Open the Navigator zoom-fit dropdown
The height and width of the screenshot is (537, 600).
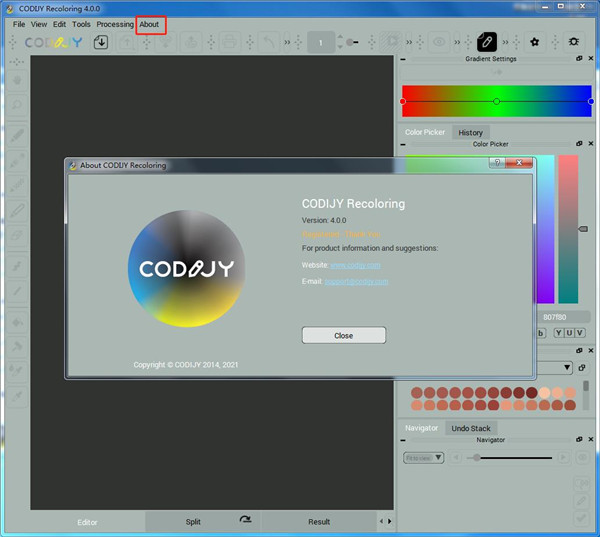(423, 457)
